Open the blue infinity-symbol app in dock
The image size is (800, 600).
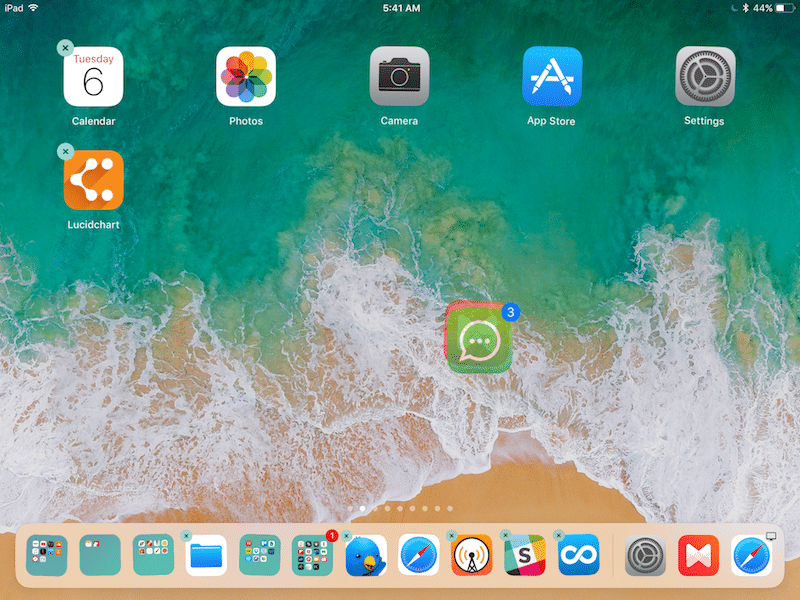[578, 555]
